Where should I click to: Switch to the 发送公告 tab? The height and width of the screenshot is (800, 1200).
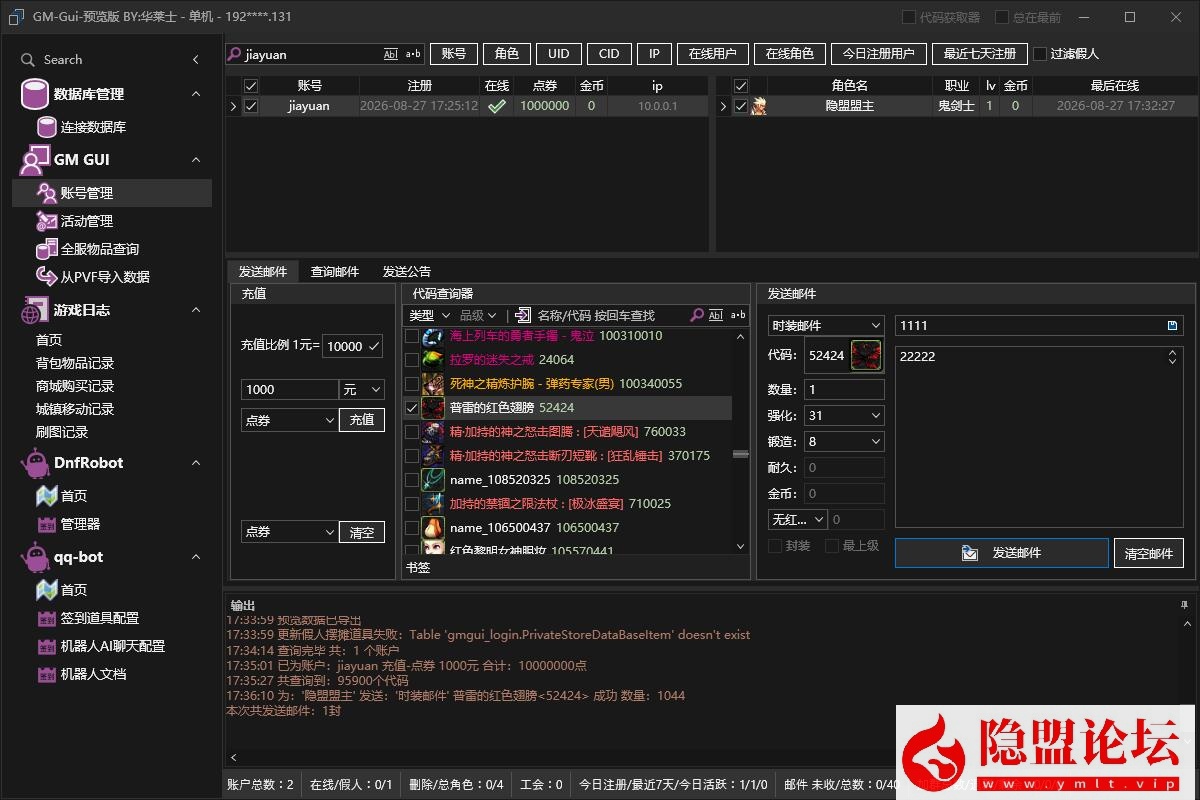click(x=407, y=272)
